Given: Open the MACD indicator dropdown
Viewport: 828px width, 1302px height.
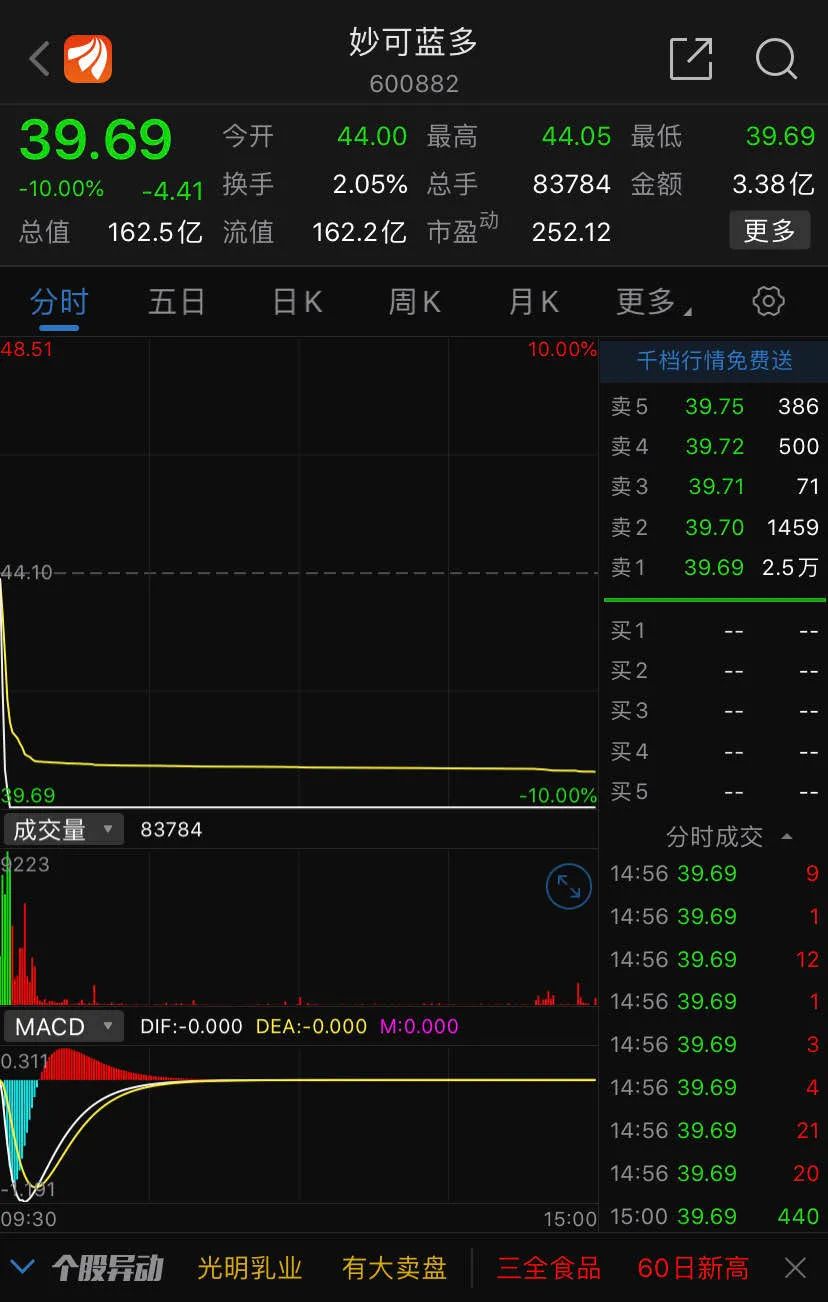Looking at the screenshot, I should point(64,1026).
